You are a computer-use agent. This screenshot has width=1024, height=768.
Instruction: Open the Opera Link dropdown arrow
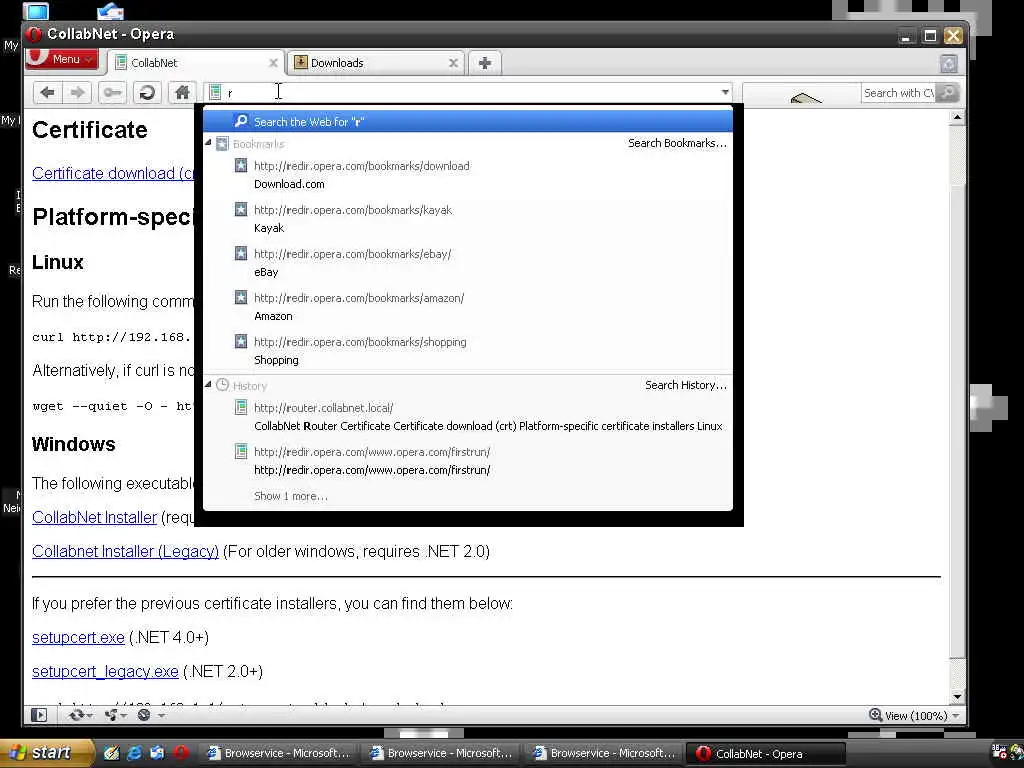[x=89, y=716]
